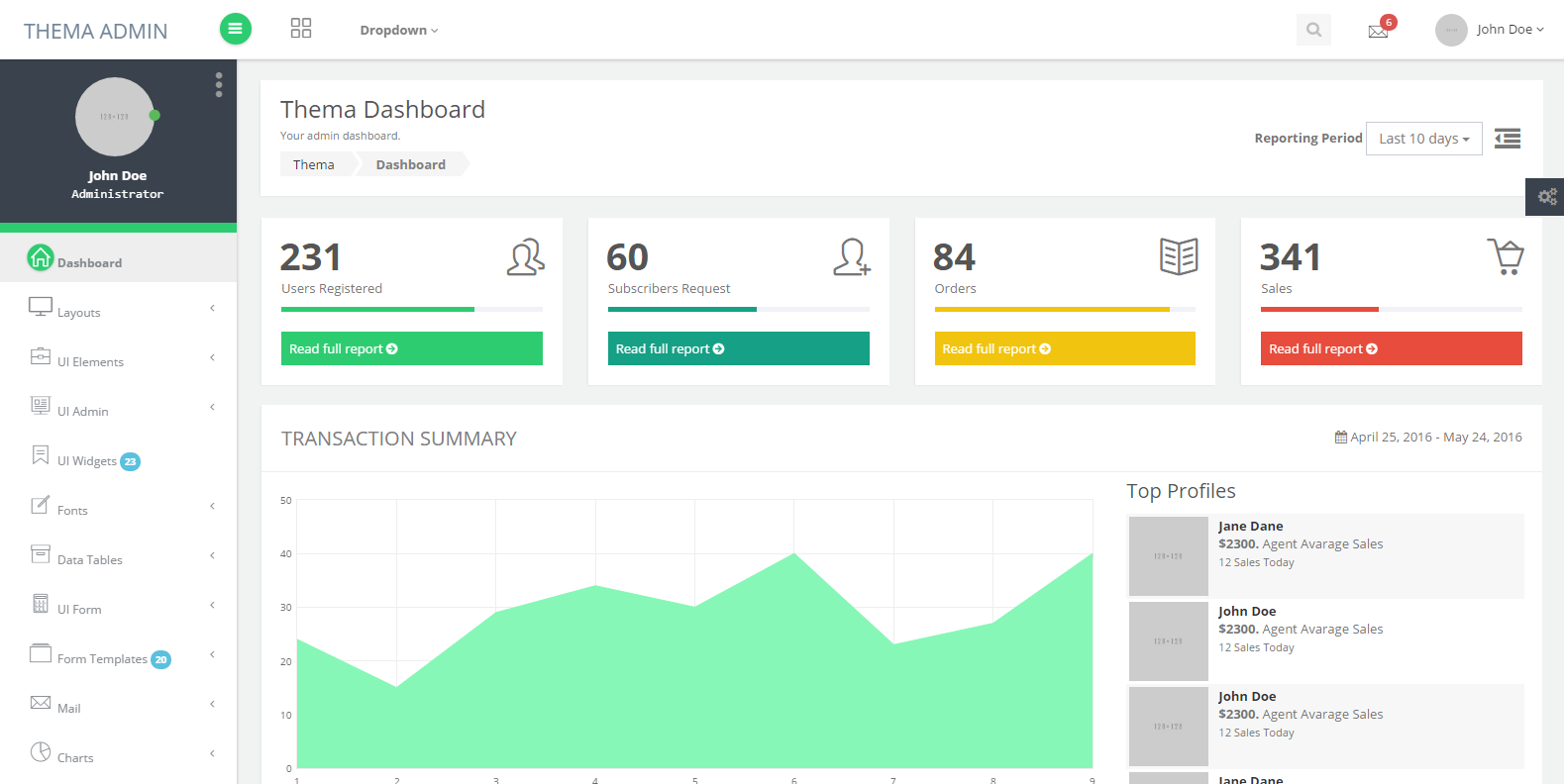Toggle the sidebar with the green hamburger button
Image resolution: width=1564 pixels, height=784 pixels.
pos(235,29)
